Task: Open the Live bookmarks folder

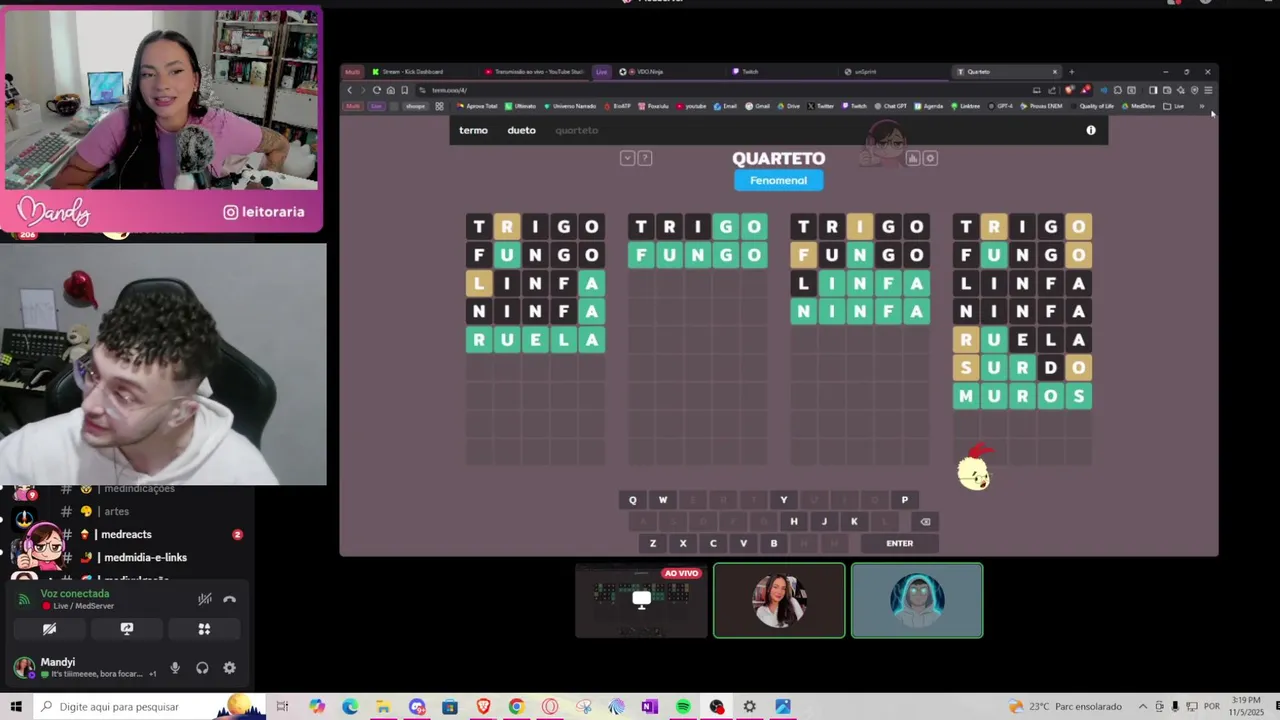Action: click(1175, 106)
